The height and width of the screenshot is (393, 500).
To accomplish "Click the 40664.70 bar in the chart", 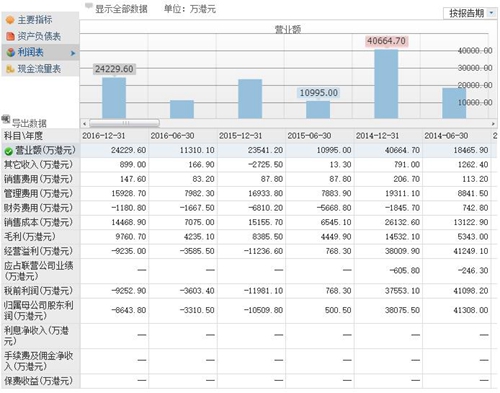I will (386, 84).
